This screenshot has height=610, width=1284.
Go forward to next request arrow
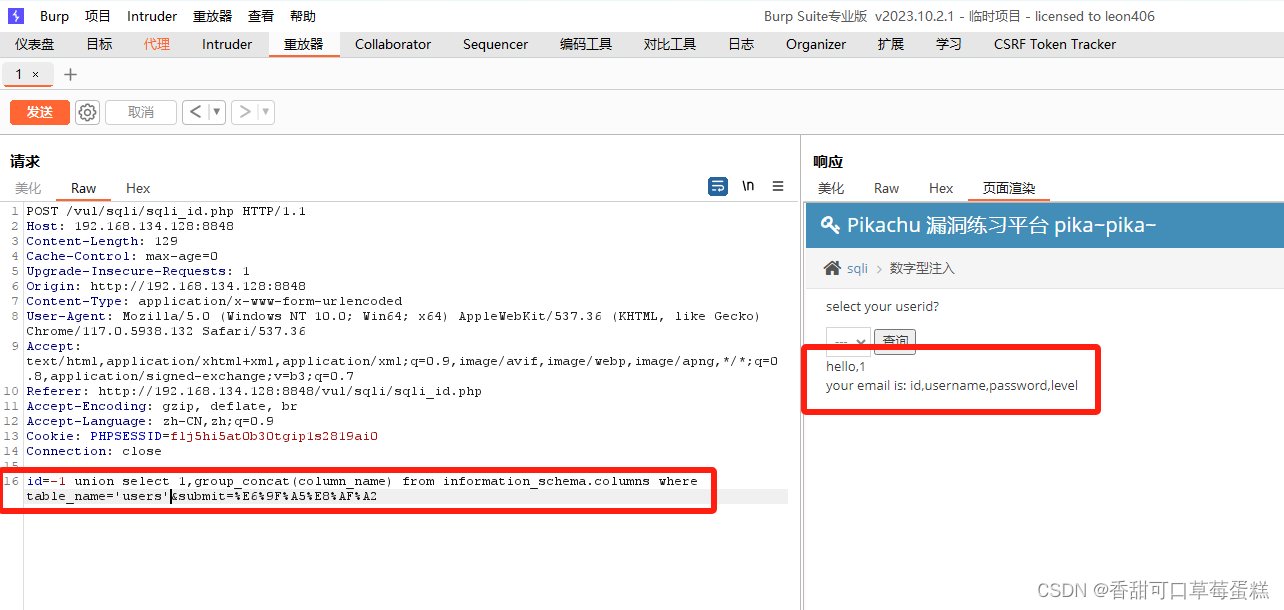tap(244, 112)
